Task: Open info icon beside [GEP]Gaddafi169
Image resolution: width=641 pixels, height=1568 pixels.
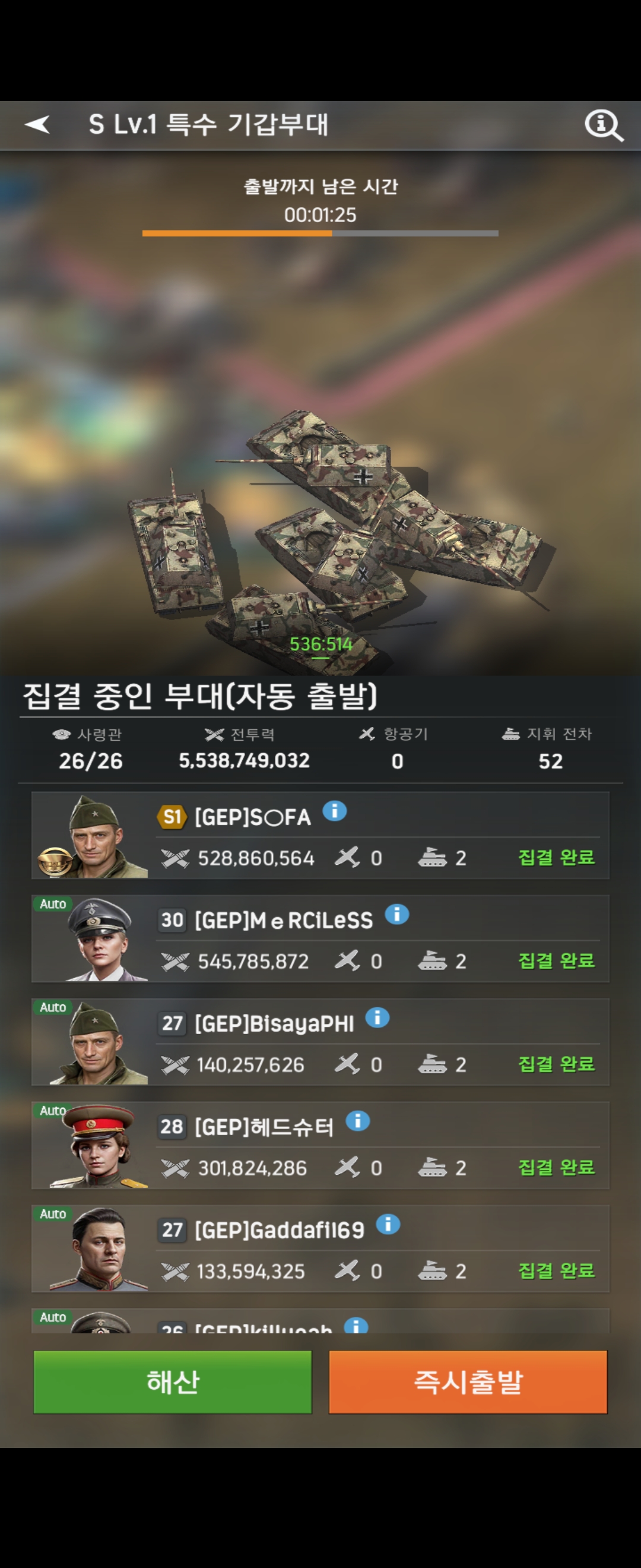Action: point(388,1224)
